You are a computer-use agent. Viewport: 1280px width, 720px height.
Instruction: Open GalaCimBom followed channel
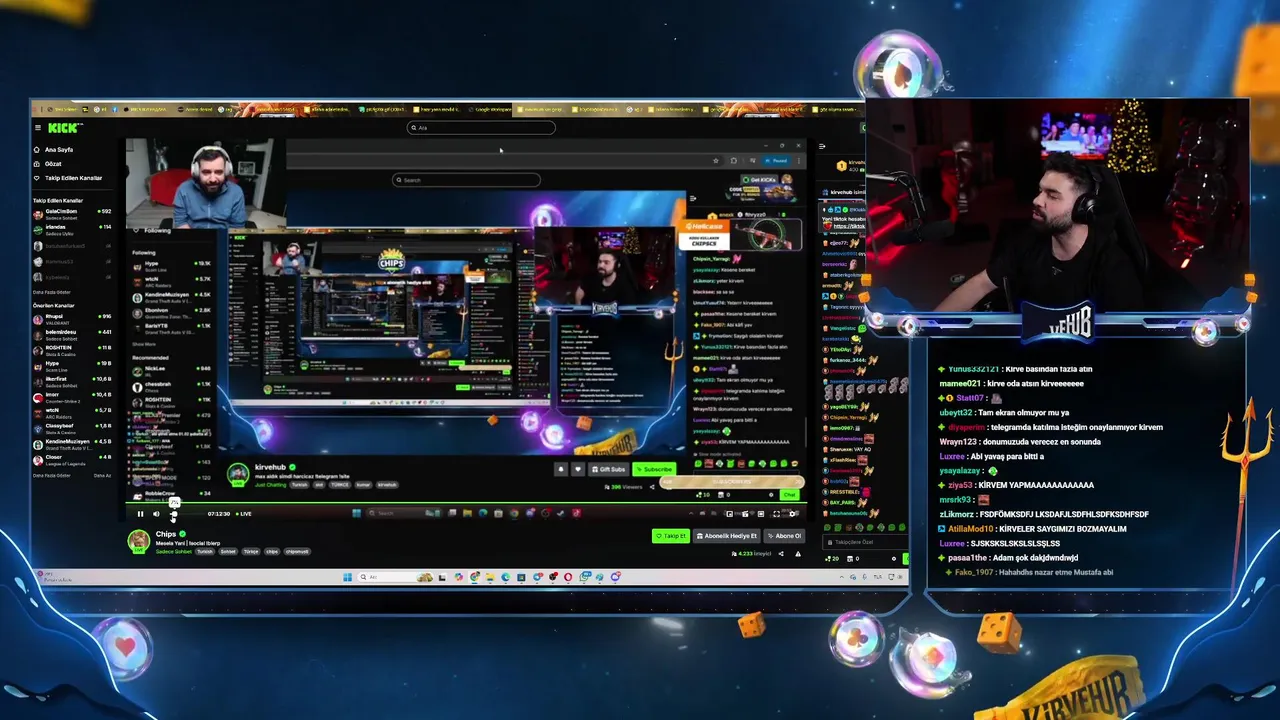pos(72,213)
